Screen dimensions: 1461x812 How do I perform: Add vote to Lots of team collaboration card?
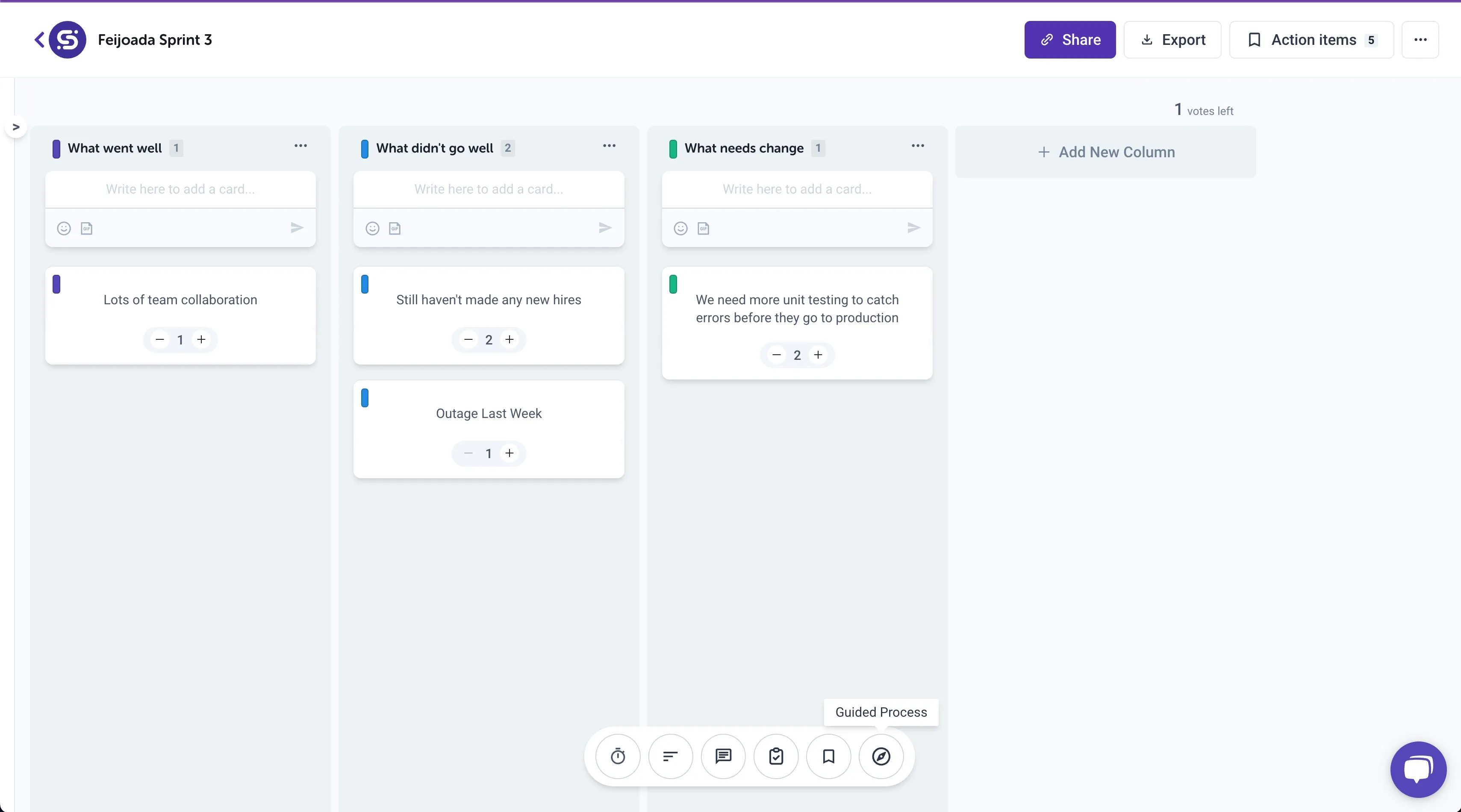point(201,340)
